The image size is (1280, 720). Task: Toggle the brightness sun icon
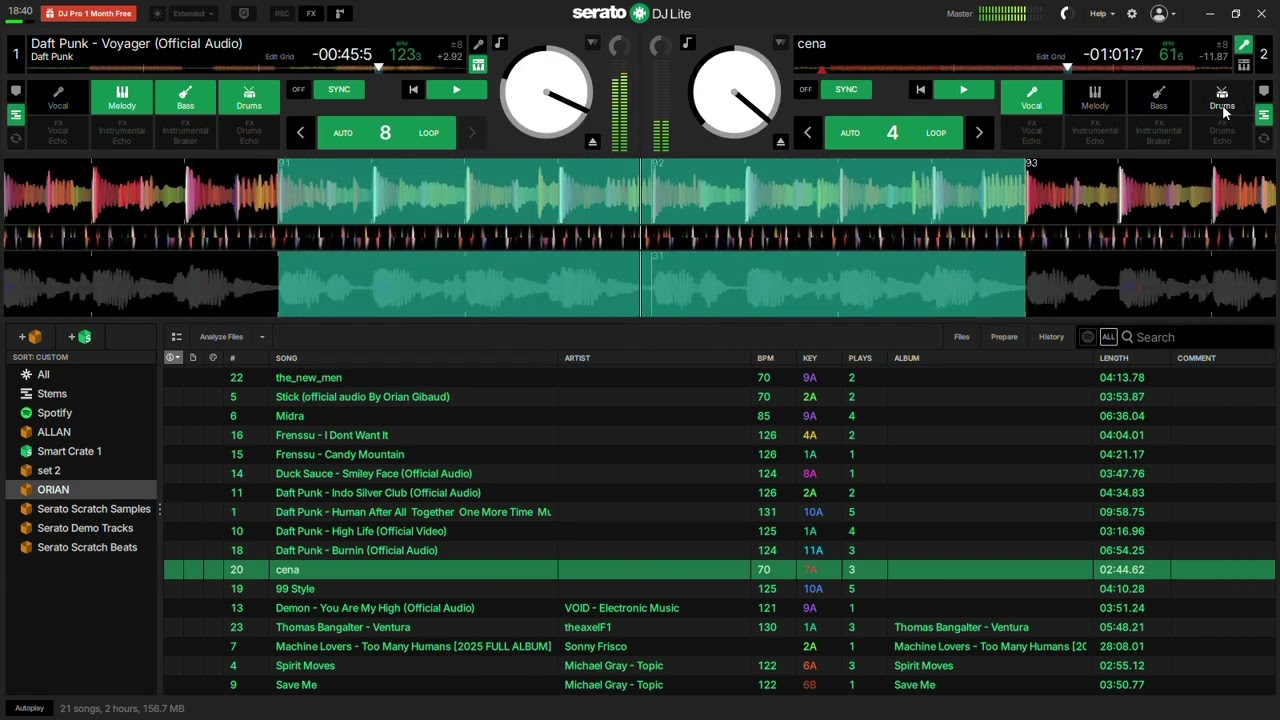click(158, 14)
